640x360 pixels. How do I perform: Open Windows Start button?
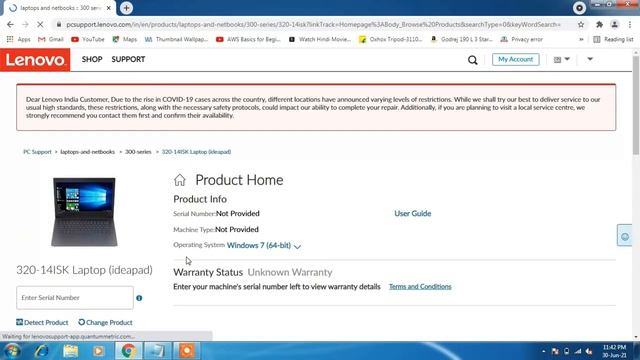12,351
